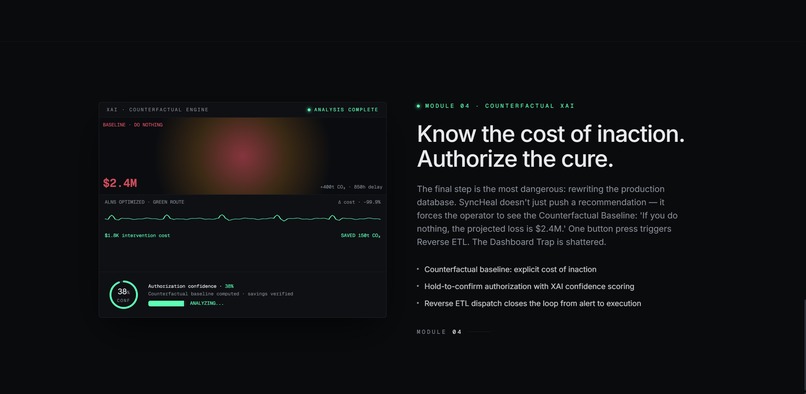Screen dimensions: 806x394
Task: Click the $2.4M projected loss value
Action: (120, 183)
